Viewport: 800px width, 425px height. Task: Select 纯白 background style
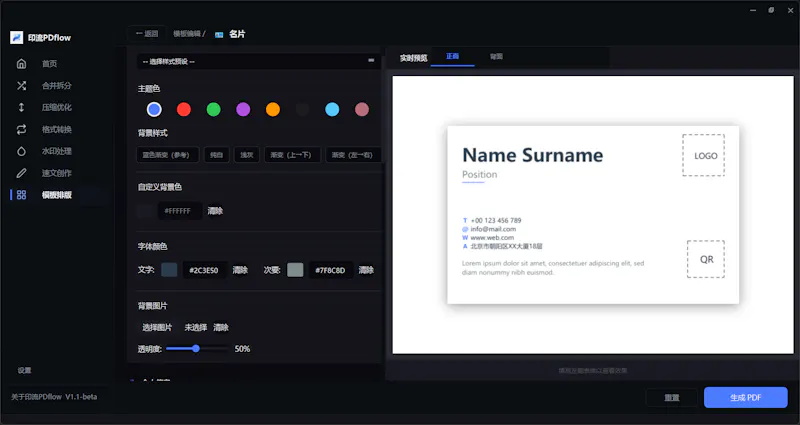(x=217, y=155)
